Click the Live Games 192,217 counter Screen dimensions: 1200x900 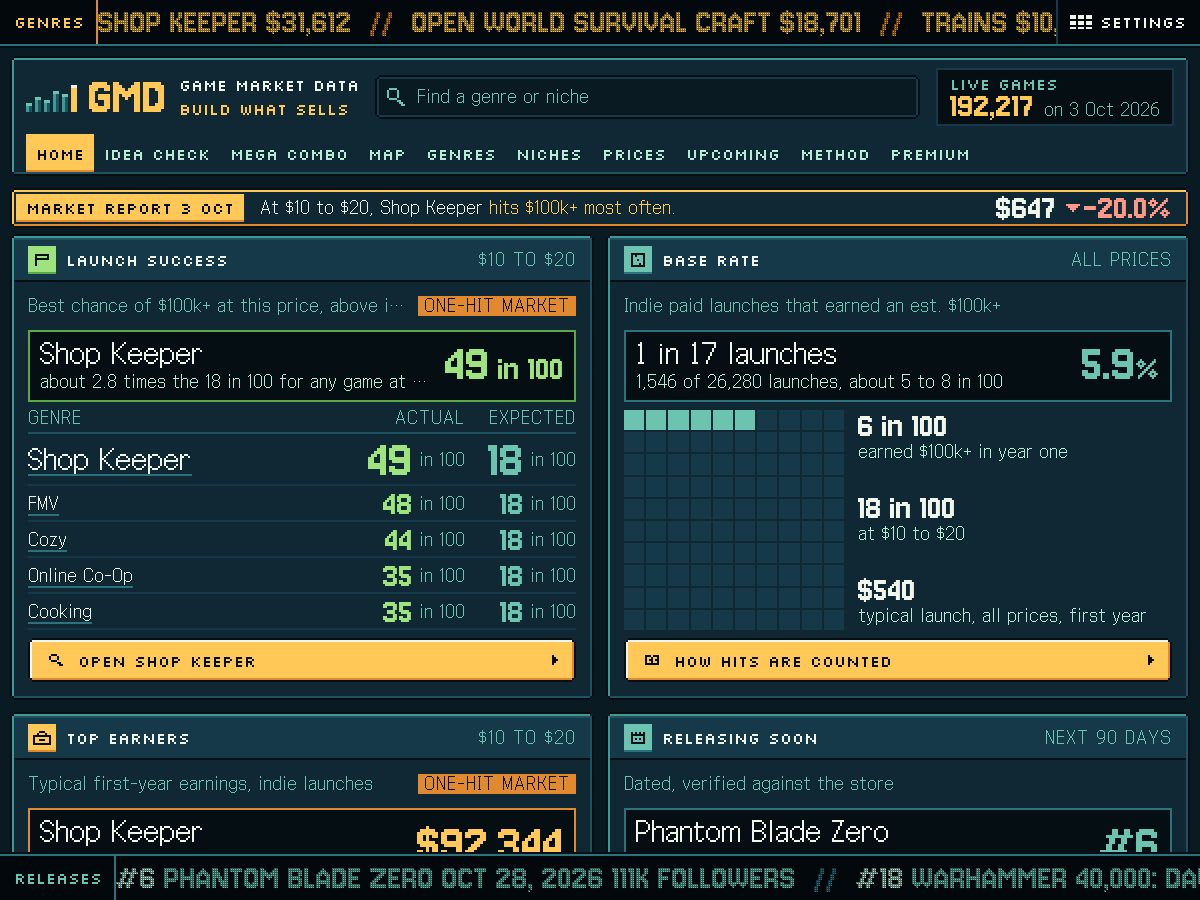click(x=1054, y=97)
